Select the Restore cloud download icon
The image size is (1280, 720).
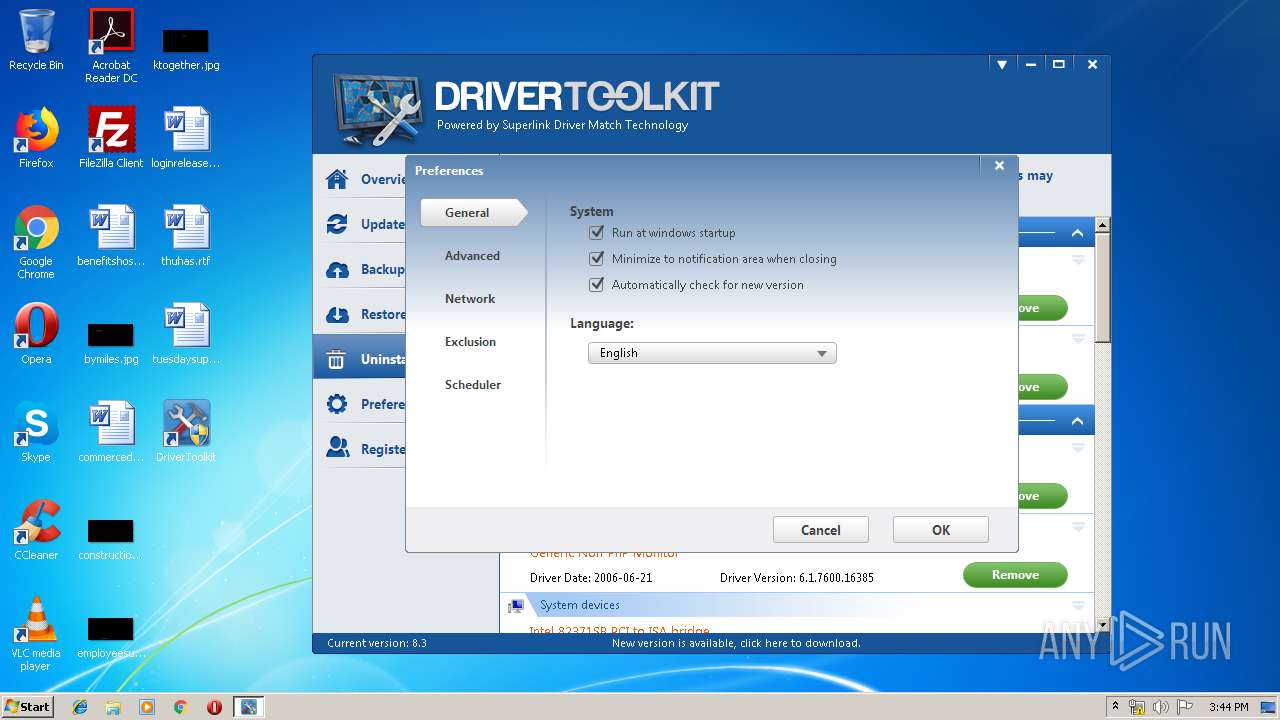(337, 314)
